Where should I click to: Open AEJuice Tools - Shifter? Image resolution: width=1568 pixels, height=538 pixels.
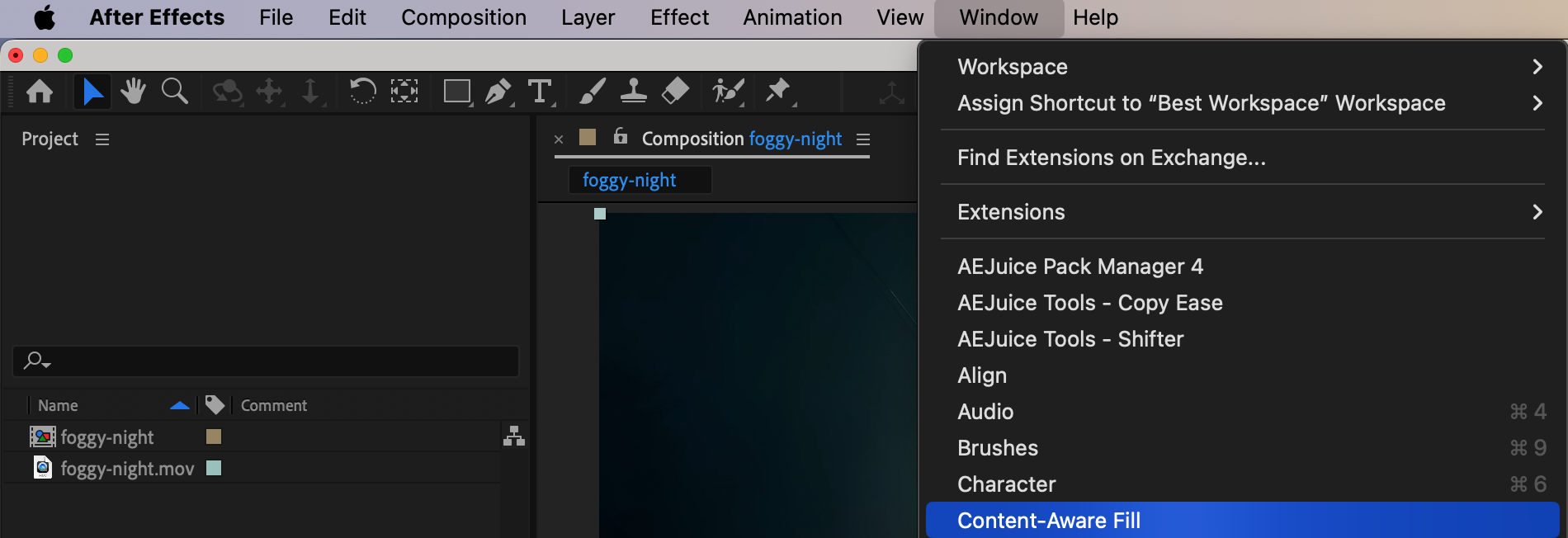click(x=1243, y=339)
